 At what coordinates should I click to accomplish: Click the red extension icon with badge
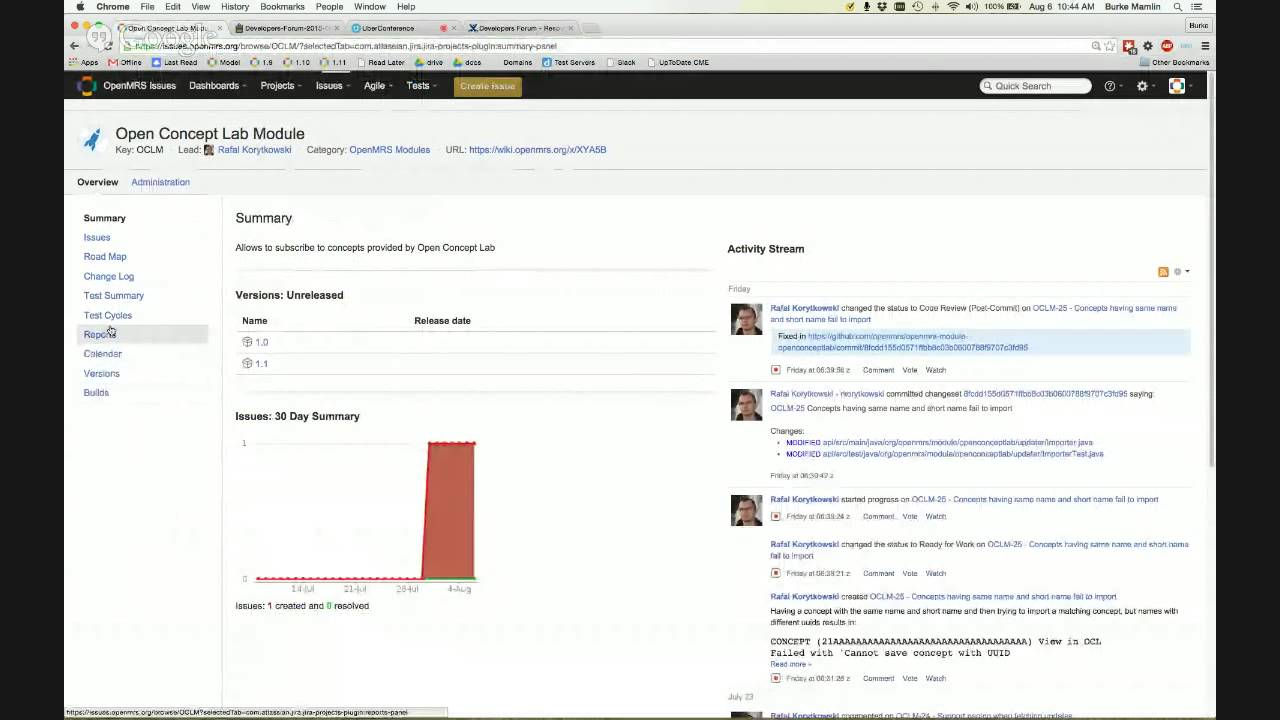(1129, 46)
